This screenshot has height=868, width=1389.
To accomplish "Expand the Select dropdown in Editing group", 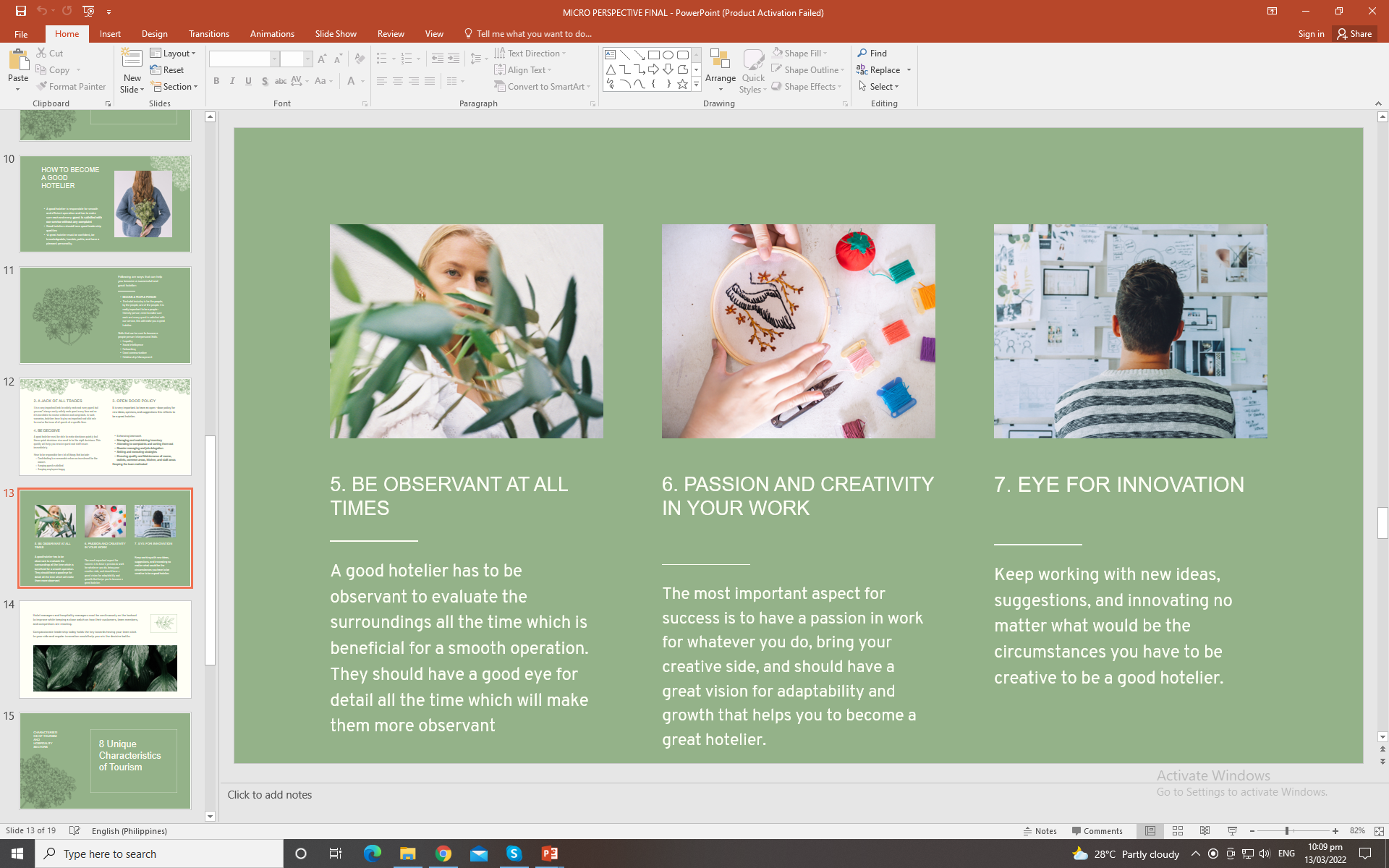I will [x=880, y=87].
